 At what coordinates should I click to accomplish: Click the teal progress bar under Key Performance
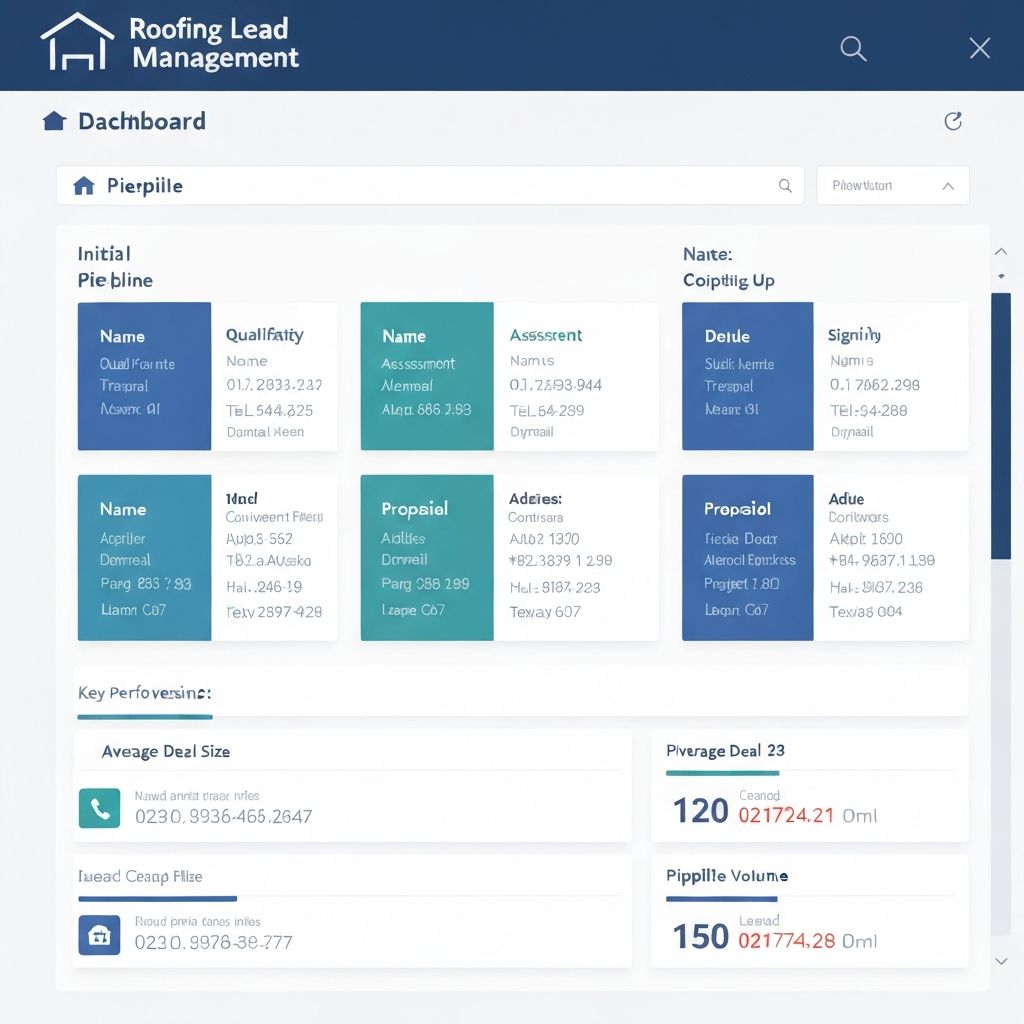click(144, 716)
